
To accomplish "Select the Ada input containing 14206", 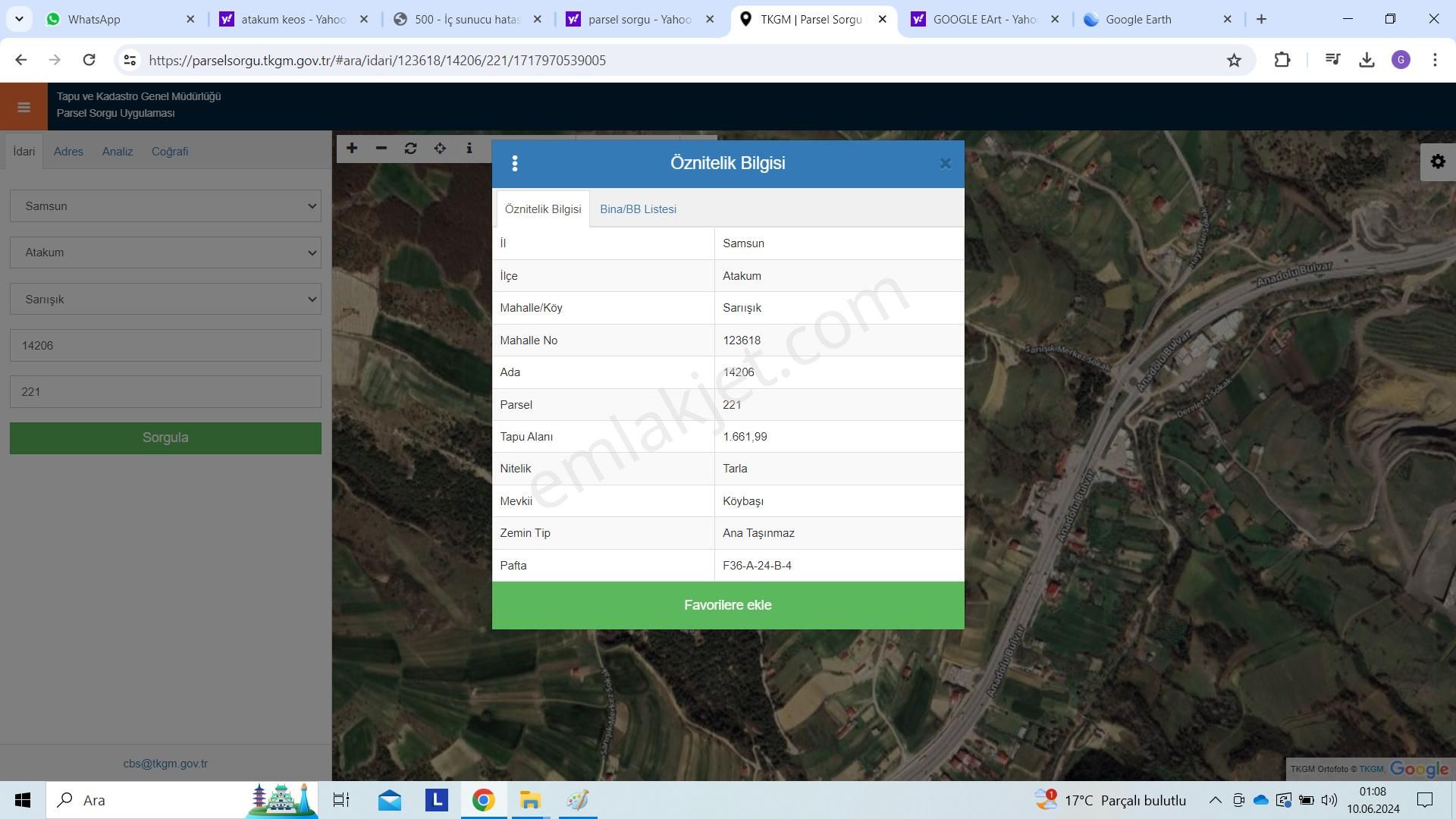I will tap(165, 345).
